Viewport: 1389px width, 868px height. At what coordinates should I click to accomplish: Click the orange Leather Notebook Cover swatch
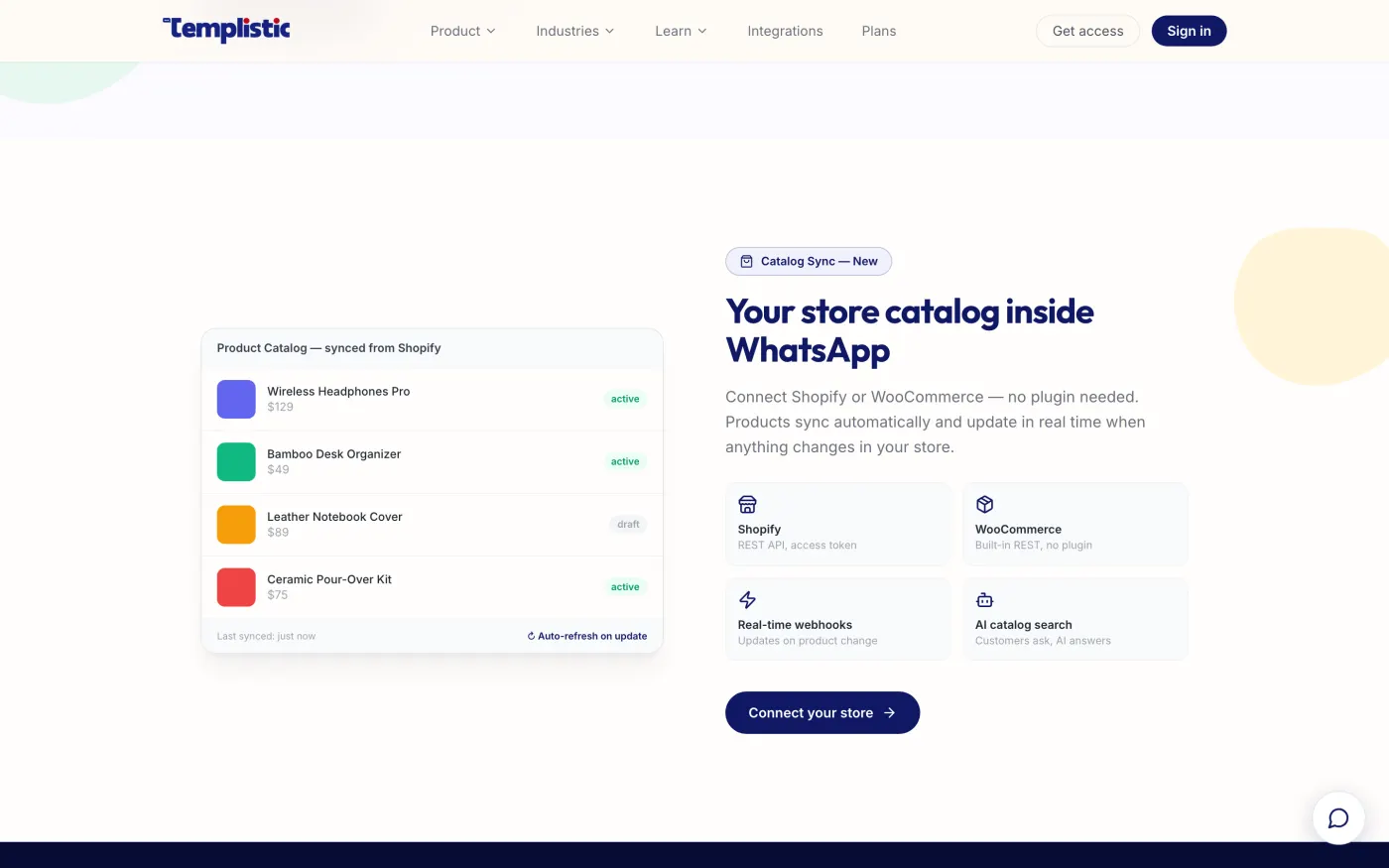coord(236,524)
